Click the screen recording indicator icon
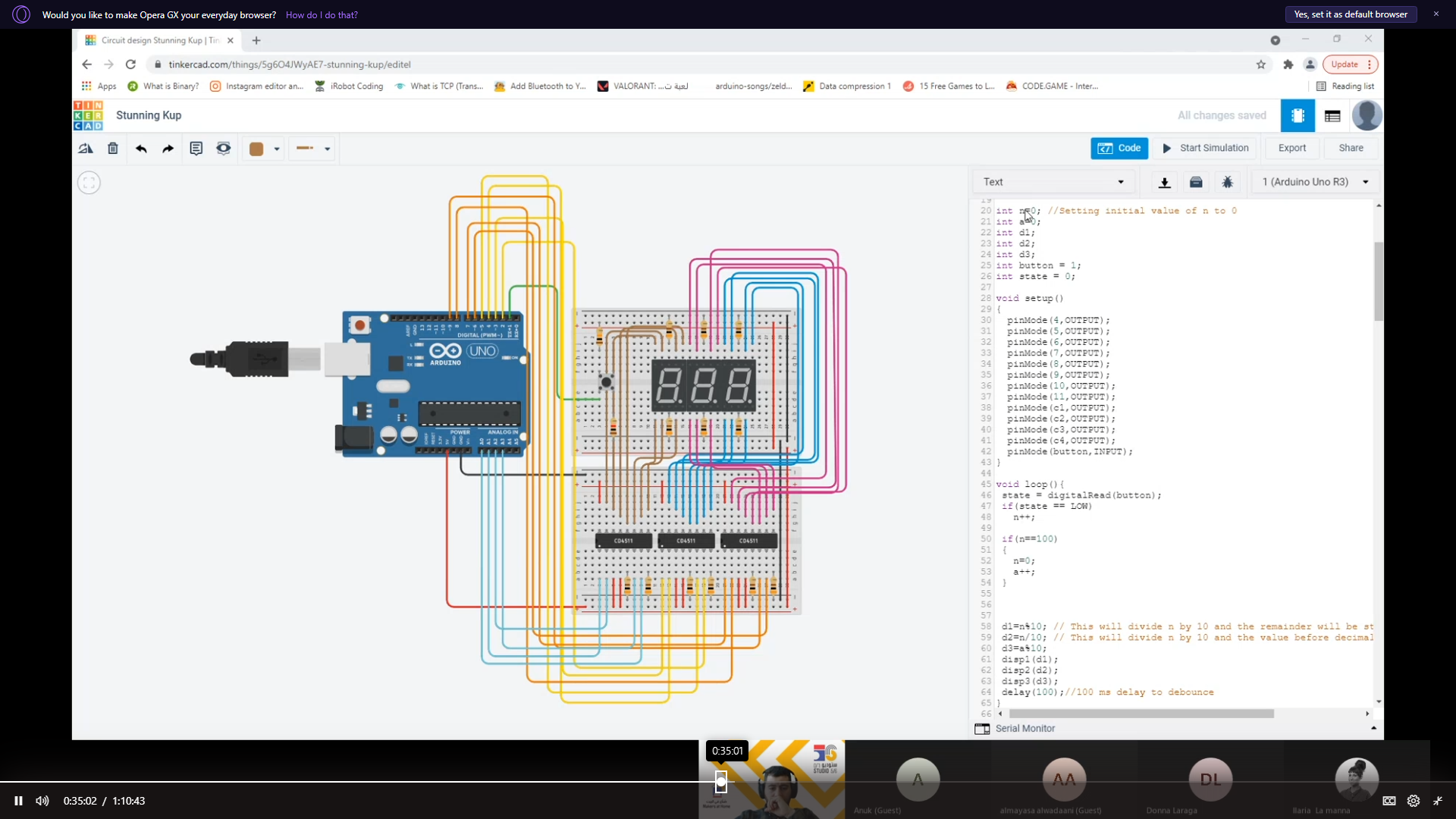1456x819 pixels. (x=1276, y=40)
